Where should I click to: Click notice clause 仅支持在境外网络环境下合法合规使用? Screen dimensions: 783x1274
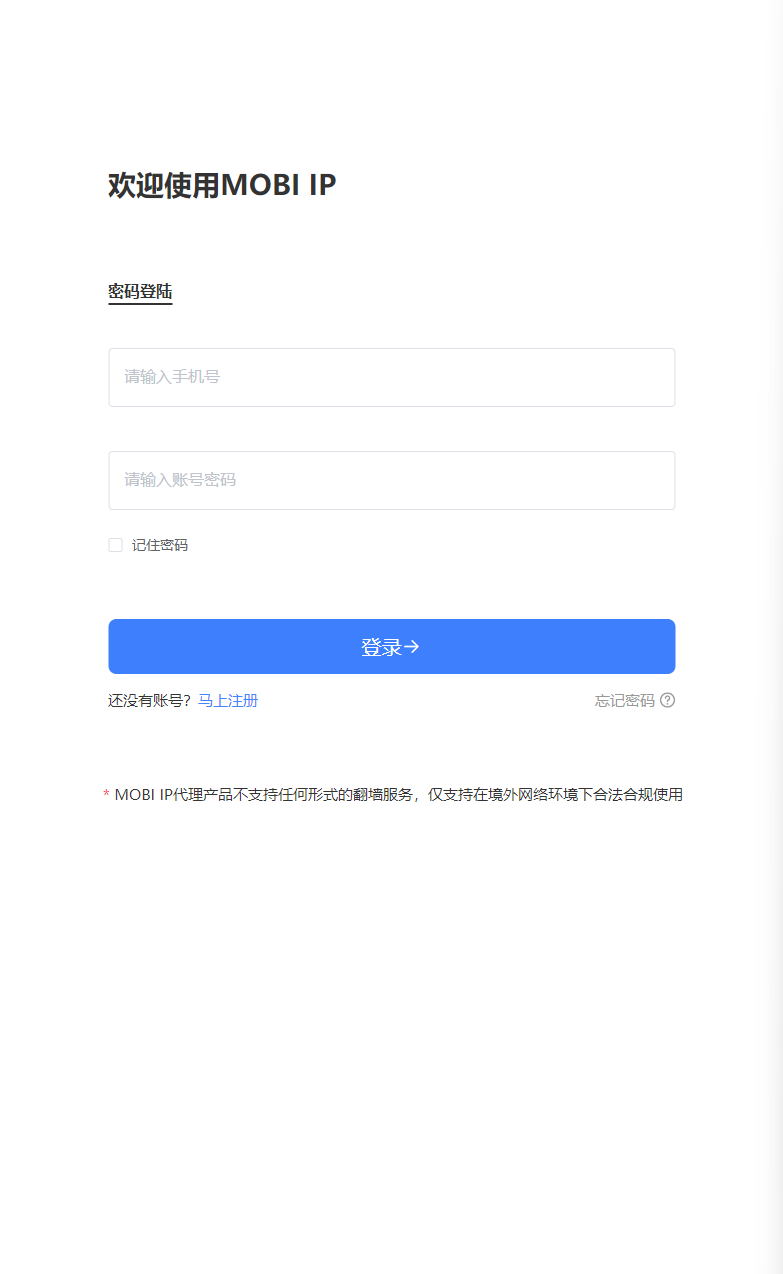[555, 795]
